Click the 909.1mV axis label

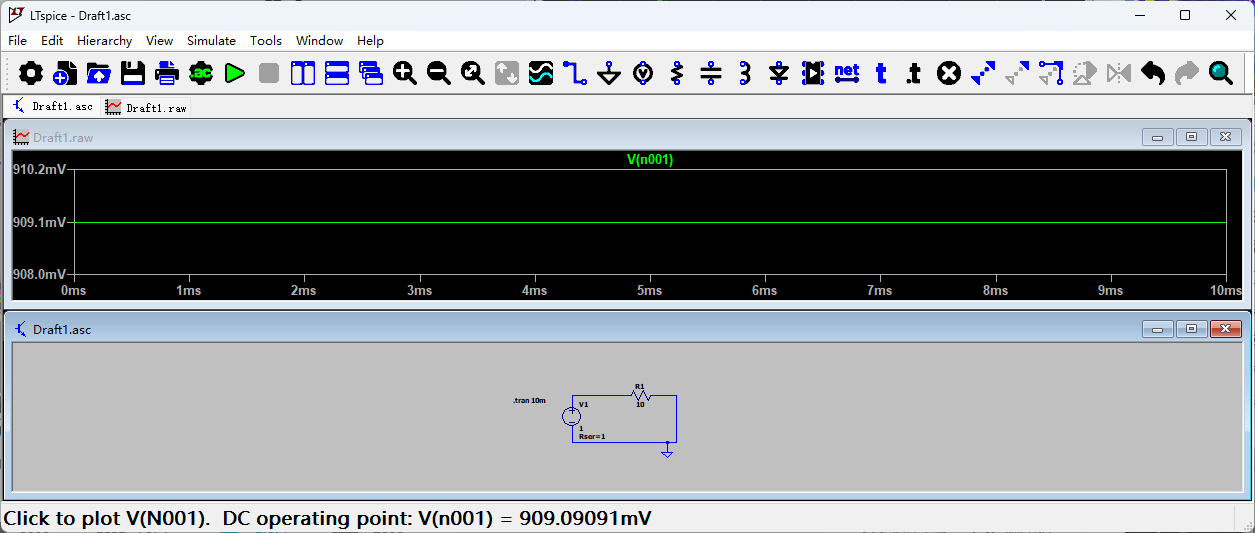pos(39,222)
